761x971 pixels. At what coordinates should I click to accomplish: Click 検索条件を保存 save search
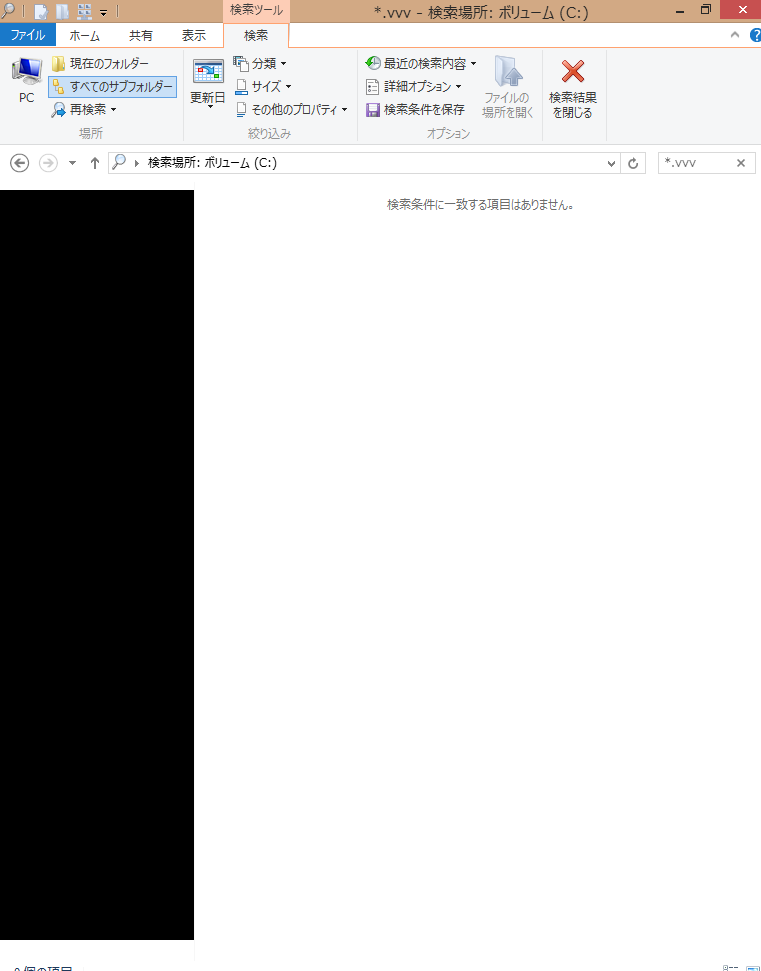point(415,110)
